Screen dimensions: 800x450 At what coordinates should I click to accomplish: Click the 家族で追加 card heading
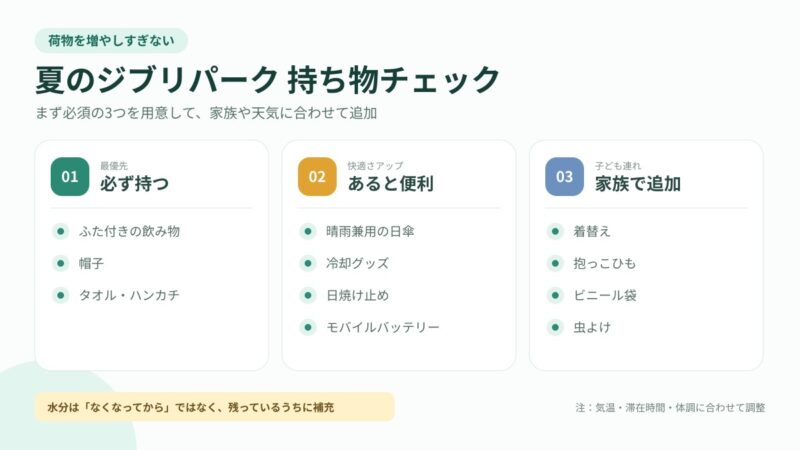coord(638,184)
